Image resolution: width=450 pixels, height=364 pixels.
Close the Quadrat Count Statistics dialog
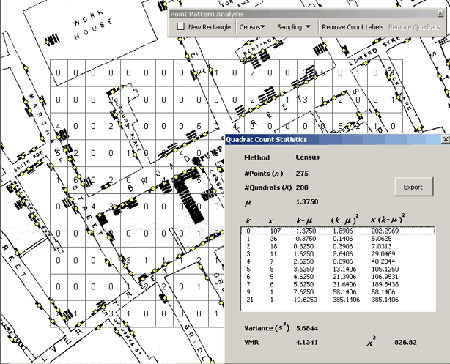point(445,139)
